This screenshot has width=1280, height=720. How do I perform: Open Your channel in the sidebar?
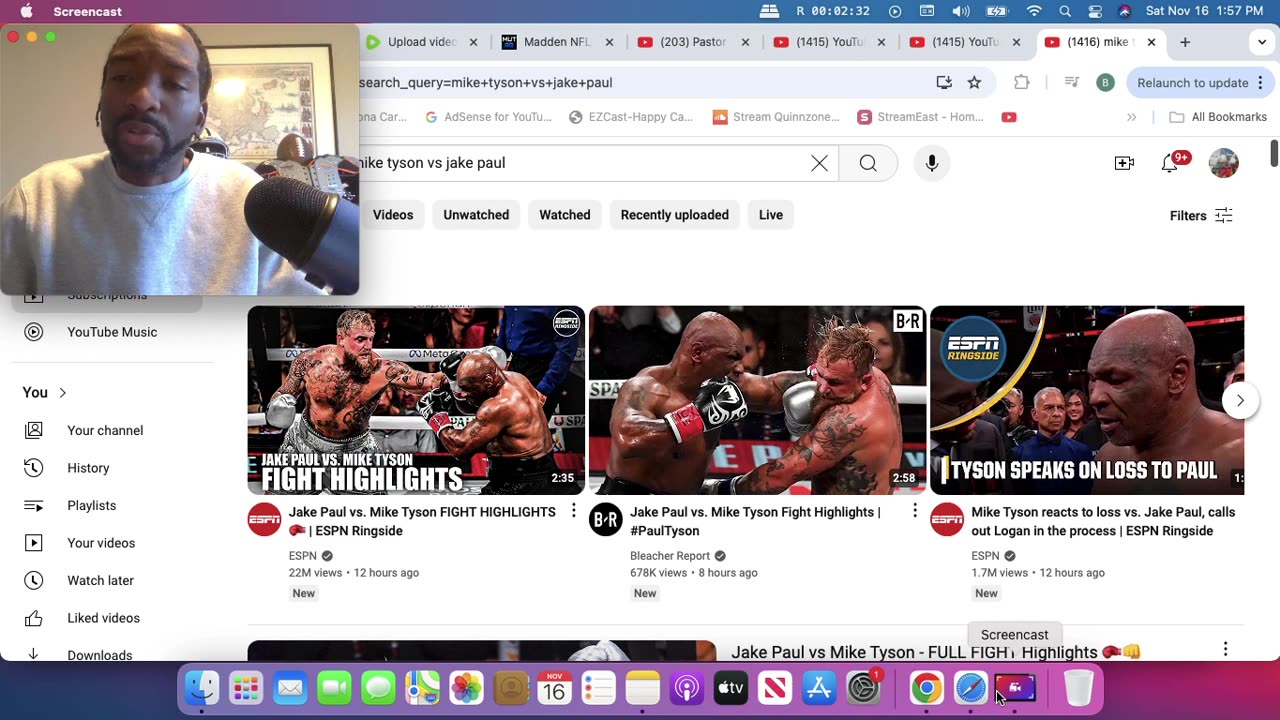point(107,430)
